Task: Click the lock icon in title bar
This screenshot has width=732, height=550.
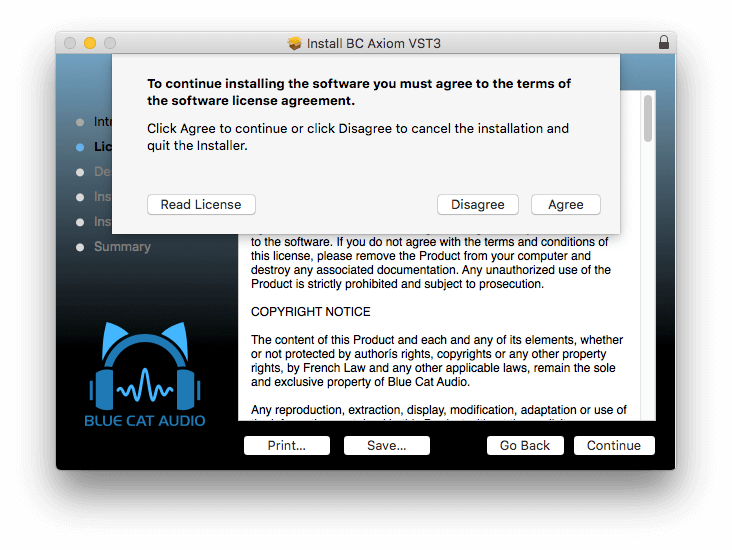Action: pos(664,42)
